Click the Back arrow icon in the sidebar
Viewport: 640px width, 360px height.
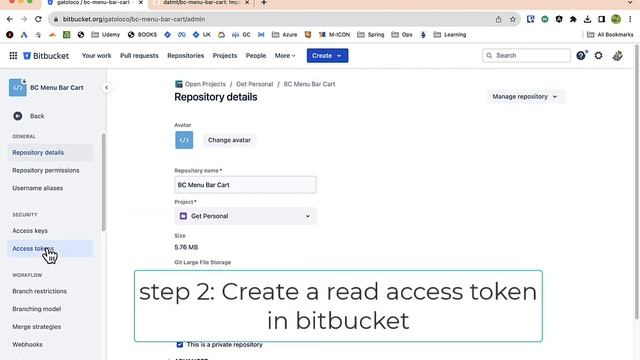tap(18, 116)
